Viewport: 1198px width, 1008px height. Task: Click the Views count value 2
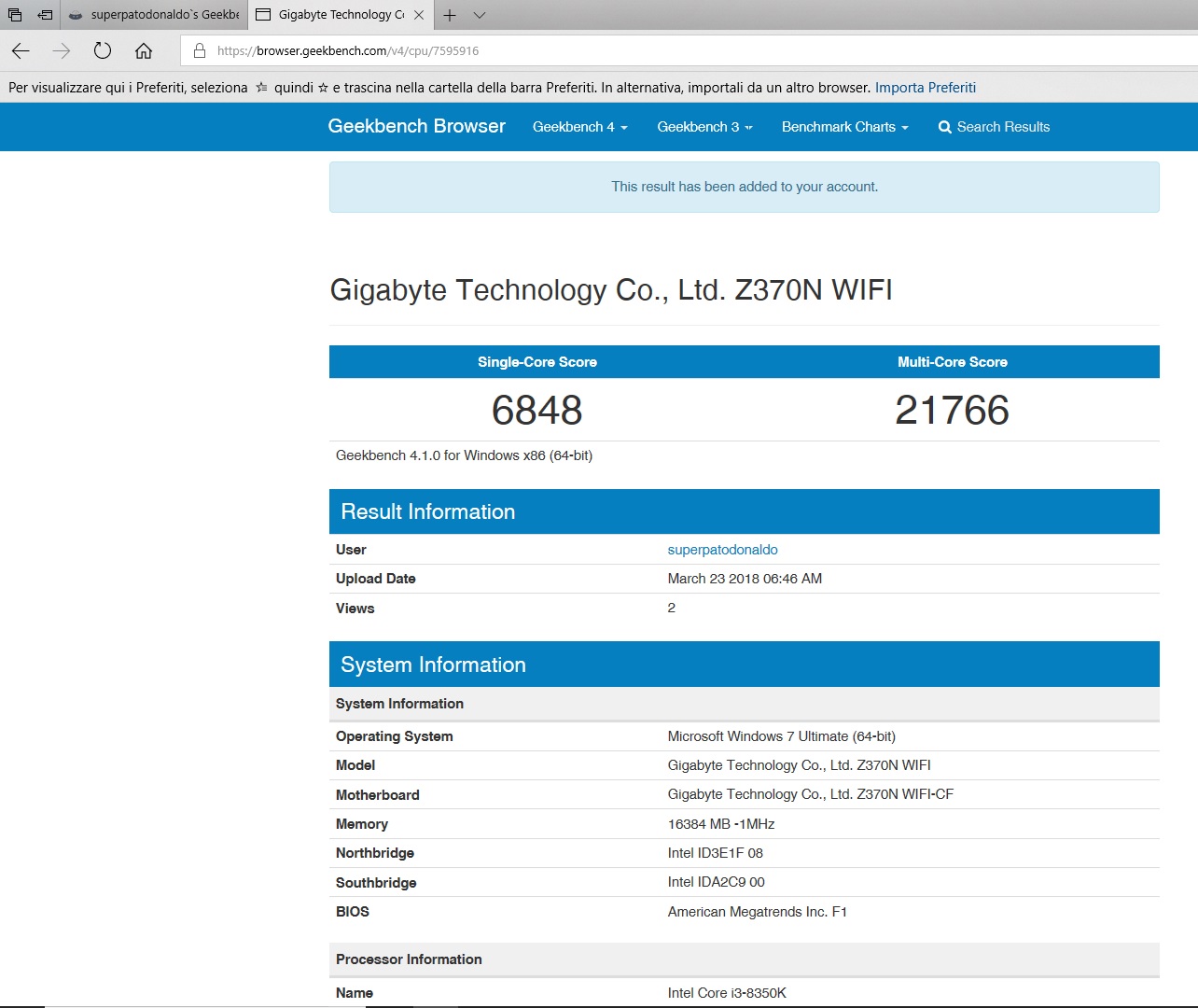672,608
